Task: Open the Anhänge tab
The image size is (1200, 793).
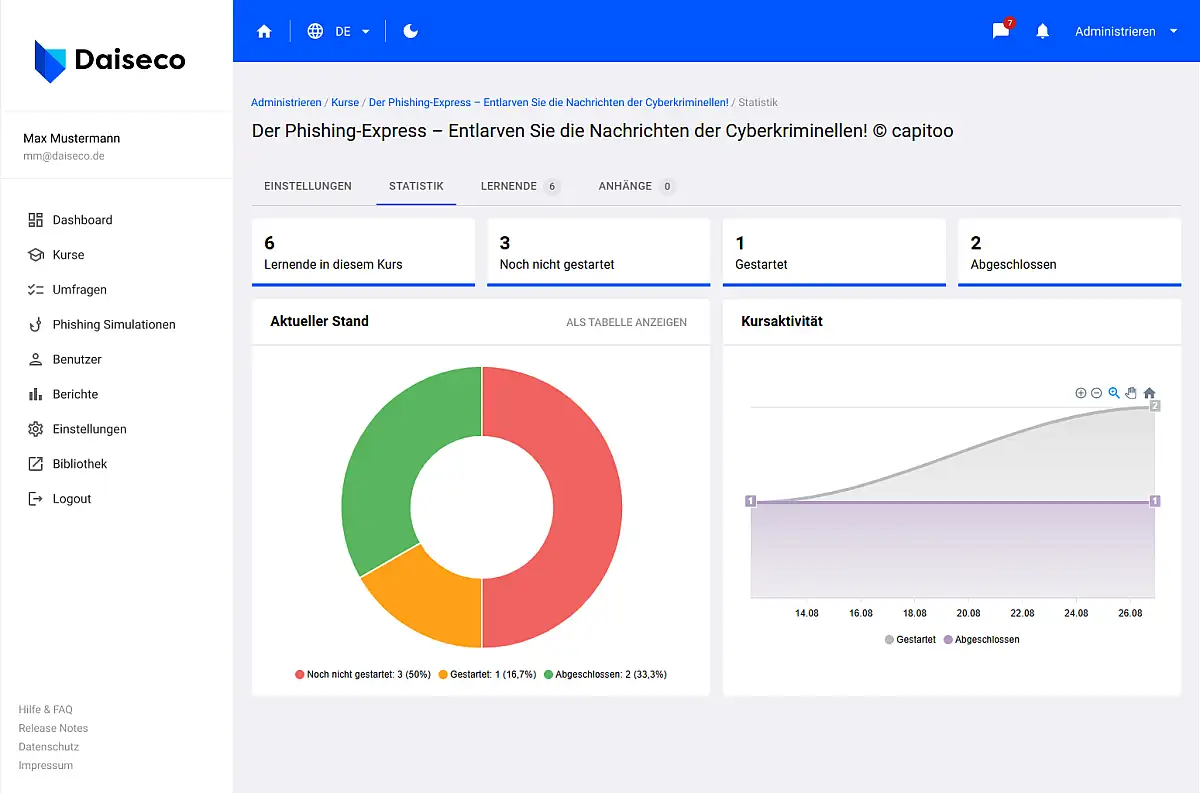Action: [x=636, y=186]
